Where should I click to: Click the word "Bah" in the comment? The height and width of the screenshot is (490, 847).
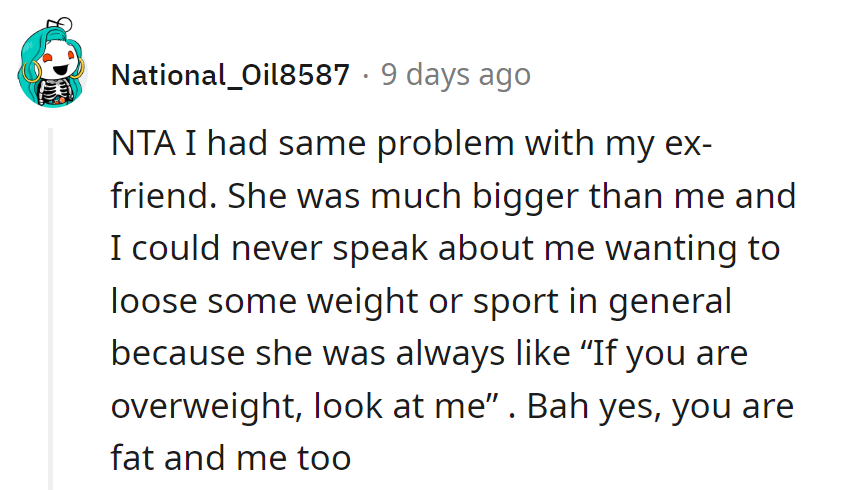click(x=555, y=407)
